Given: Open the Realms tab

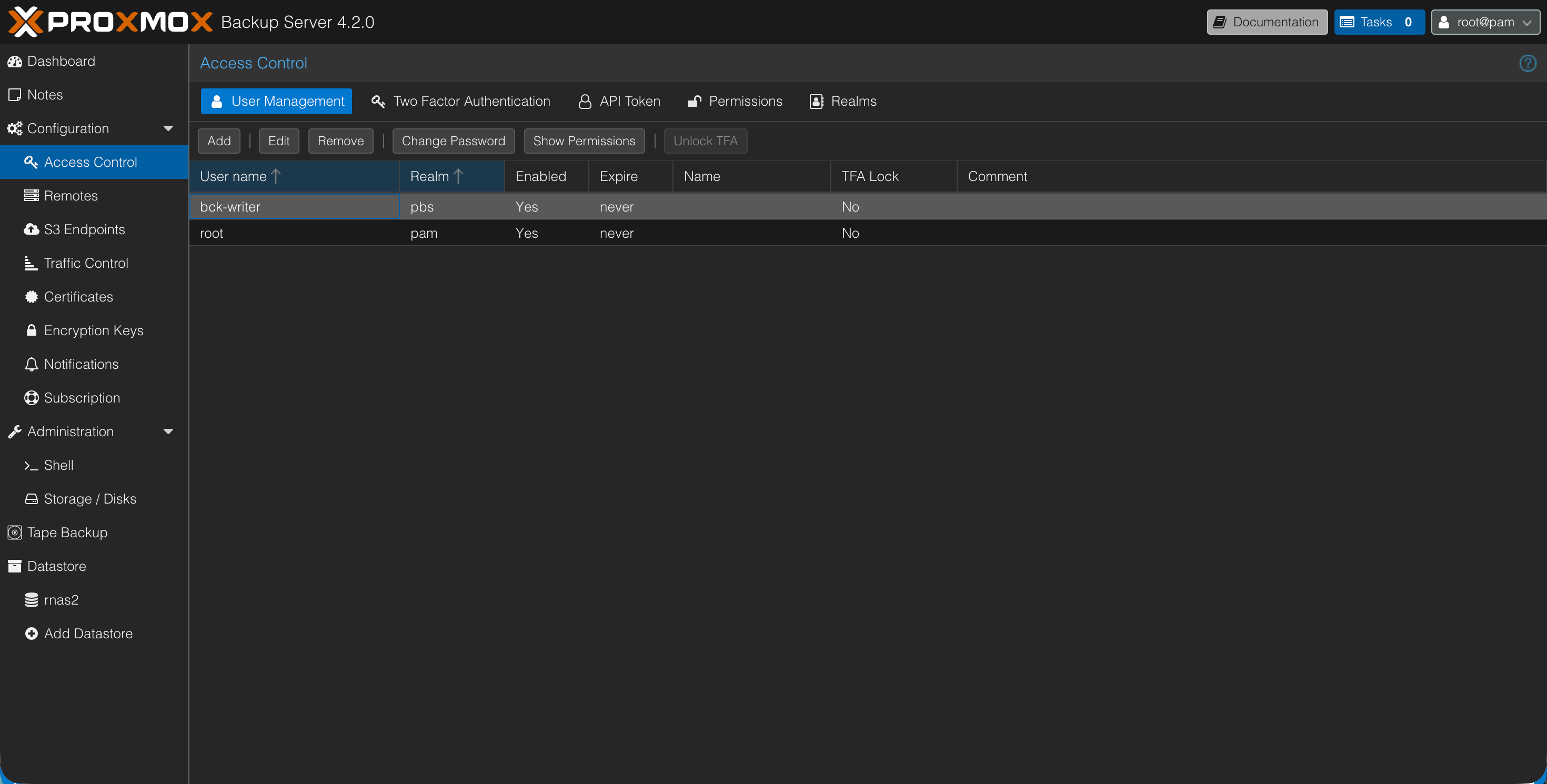Looking at the screenshot, I should pyautogui.click(x=843, y=102).
